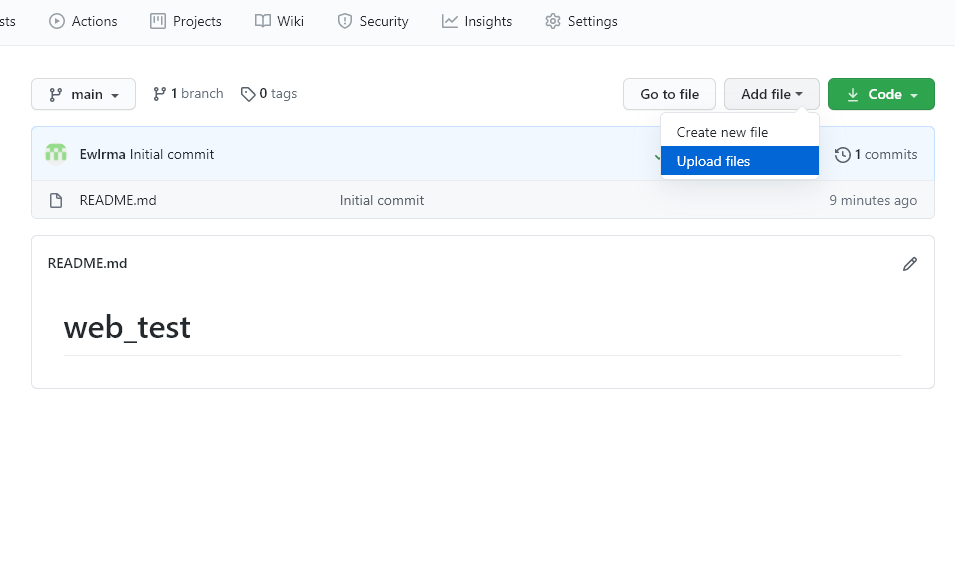
Task: Click the play icon beside Actions
Action: (57, 21)
